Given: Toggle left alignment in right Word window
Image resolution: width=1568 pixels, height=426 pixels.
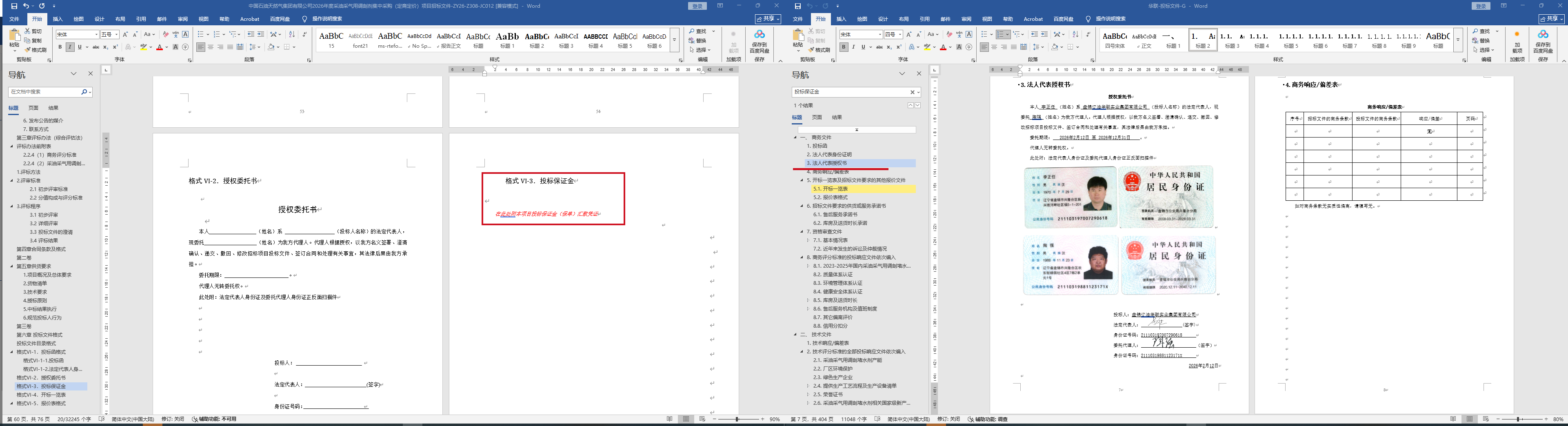Looking at the screenshot, I should pyautogui.click(x=984, y=47).
